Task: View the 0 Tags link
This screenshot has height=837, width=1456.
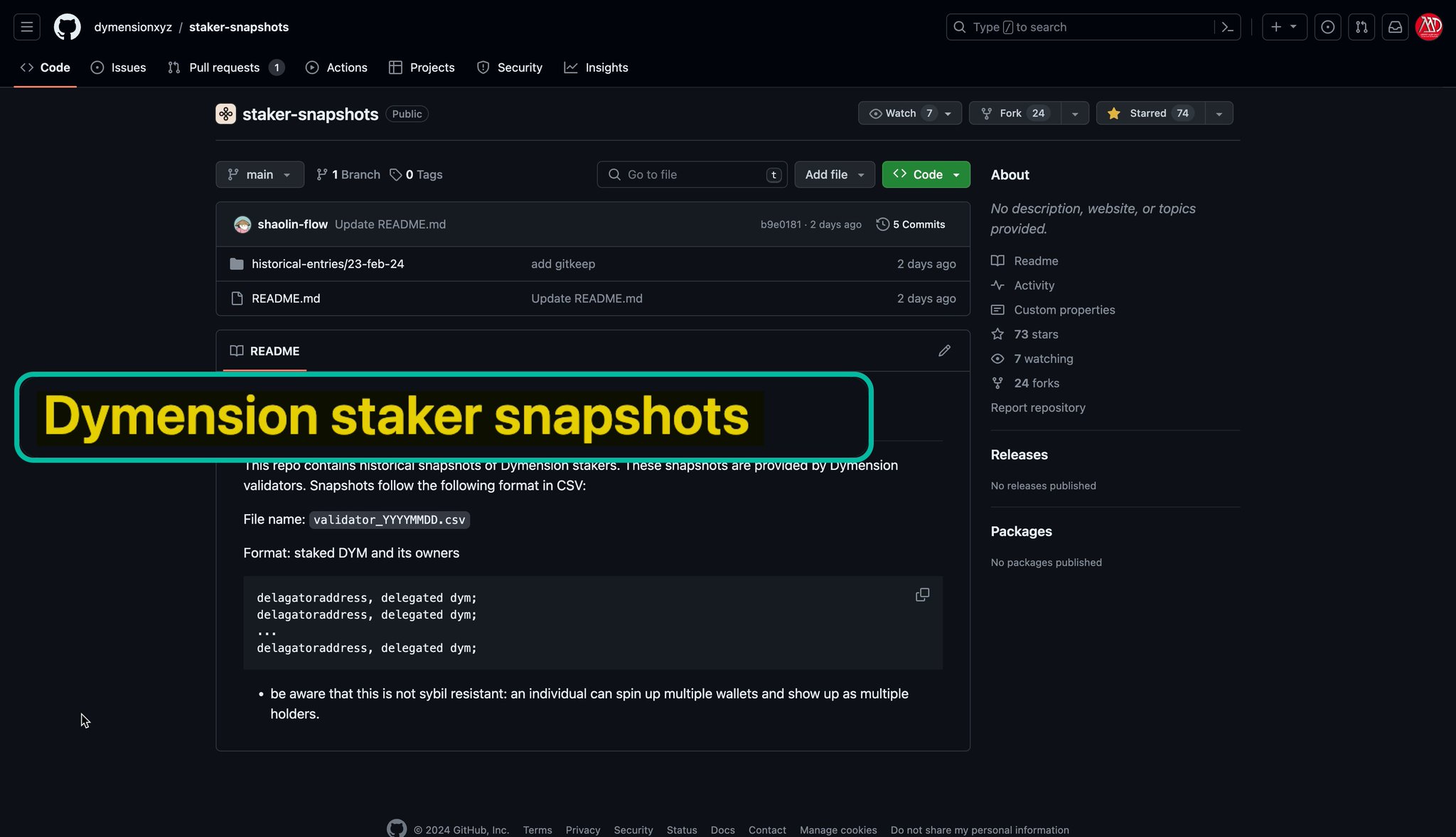Action: click(x=417, y=175)
